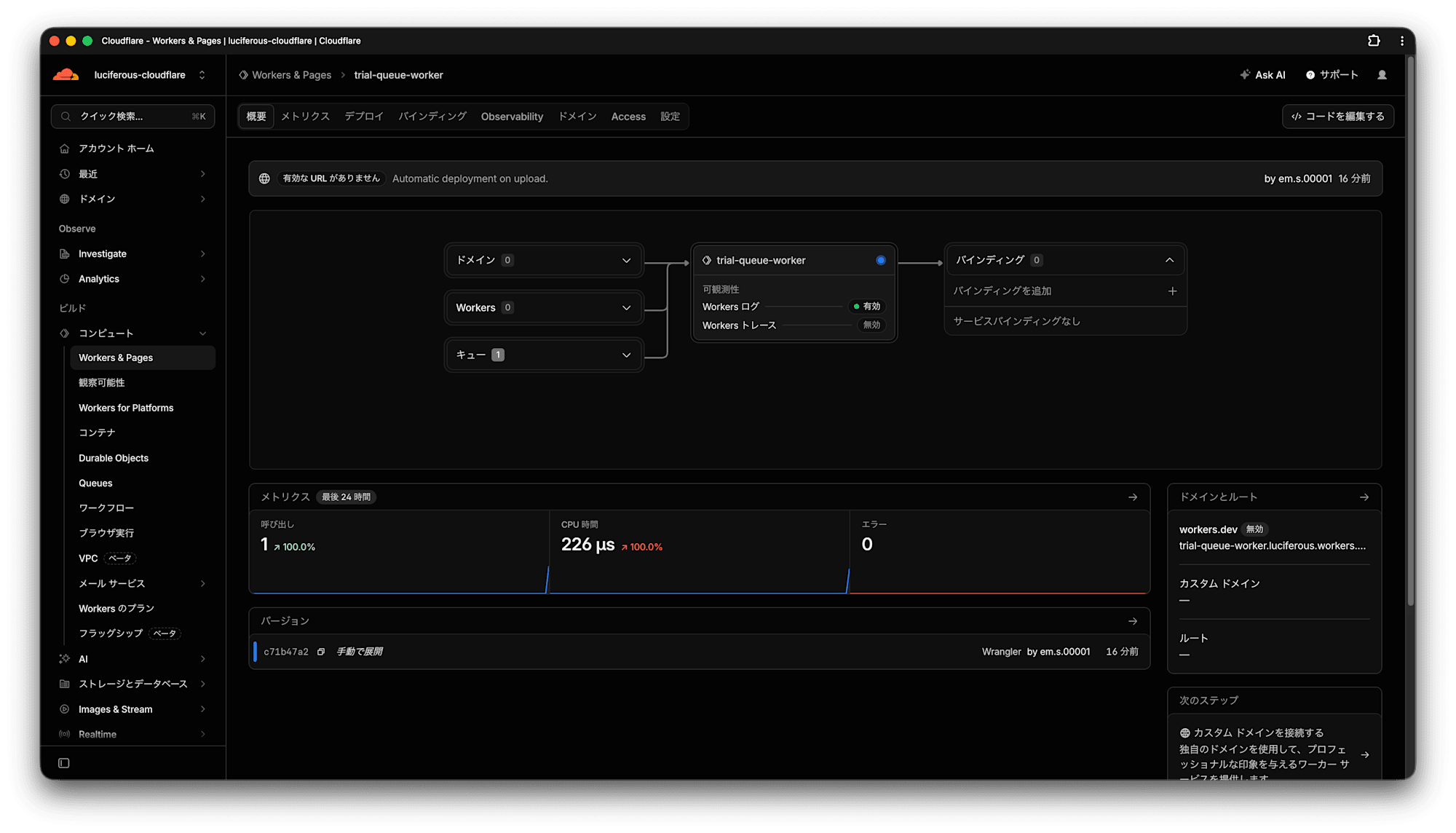Expand the Workers node dropdown

(626, 308)
